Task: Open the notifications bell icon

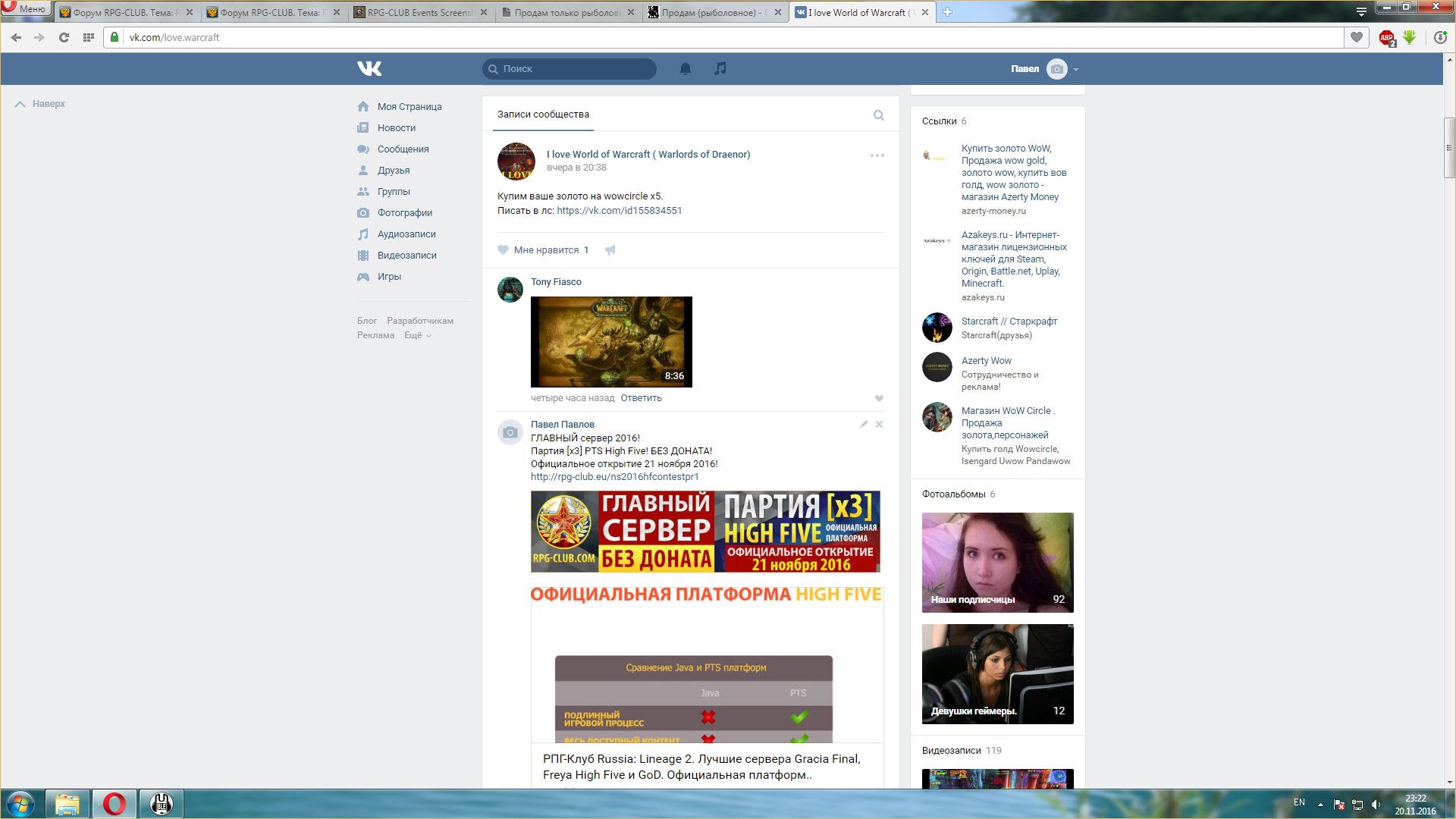Action: (x=686, y=69)
